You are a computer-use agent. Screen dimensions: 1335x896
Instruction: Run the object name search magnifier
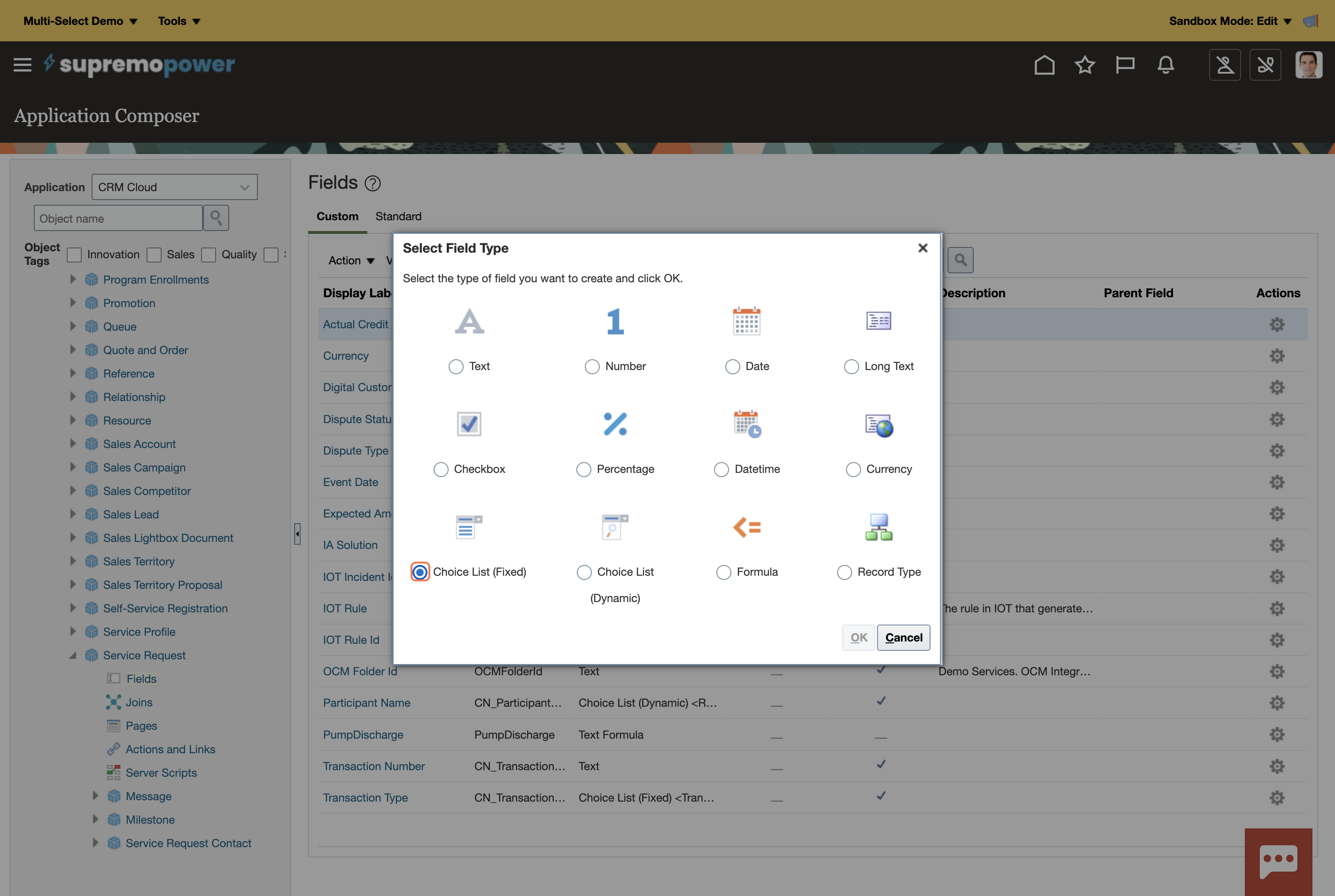point(216,218)
